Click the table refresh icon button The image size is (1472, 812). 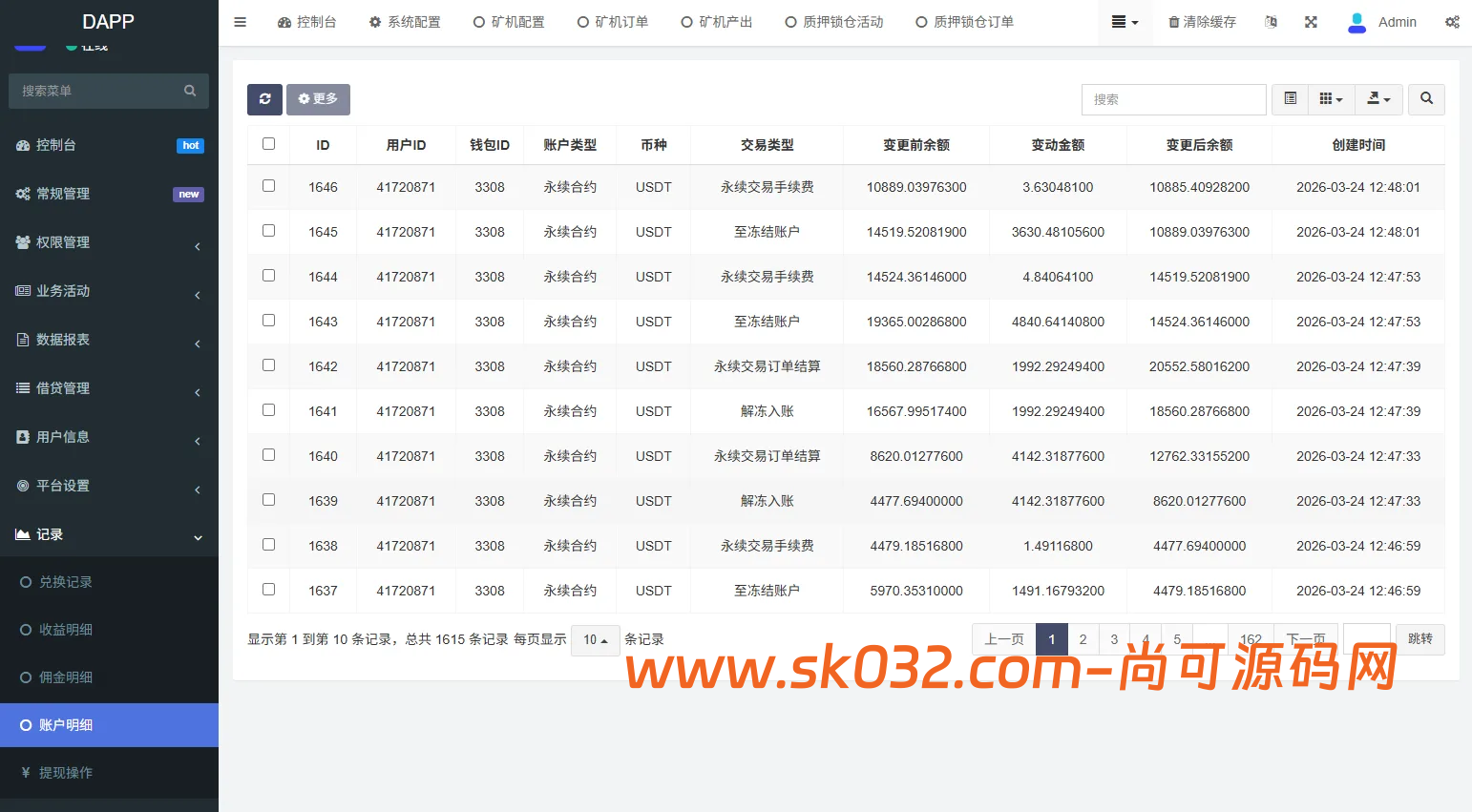click(264, 99)
